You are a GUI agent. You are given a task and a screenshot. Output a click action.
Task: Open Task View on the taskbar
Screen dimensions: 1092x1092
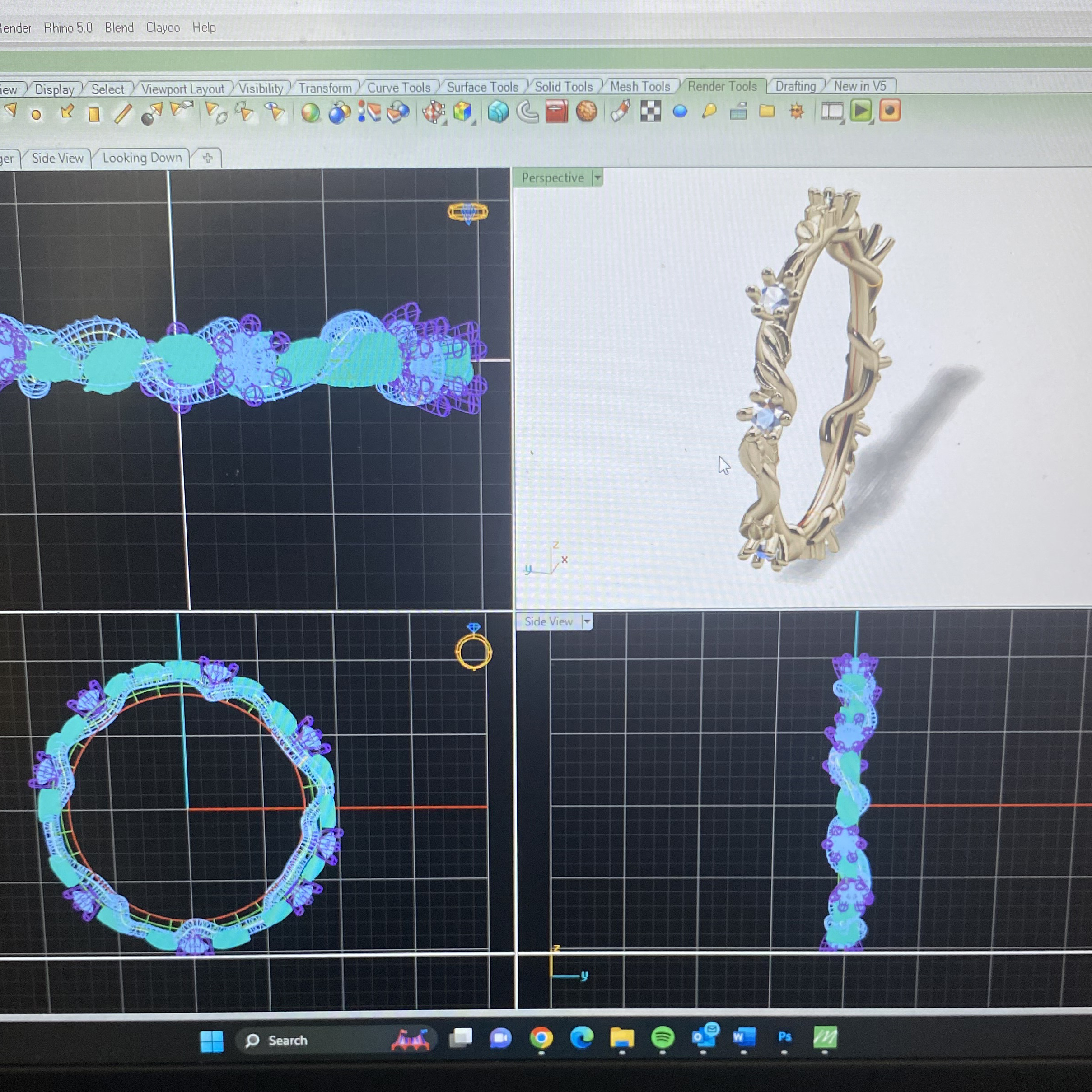click(461, 1037)
